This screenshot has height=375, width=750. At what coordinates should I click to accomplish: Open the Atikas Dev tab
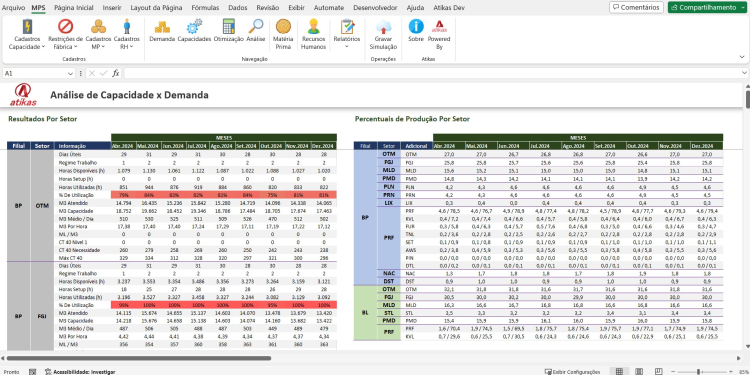[449, 8]
